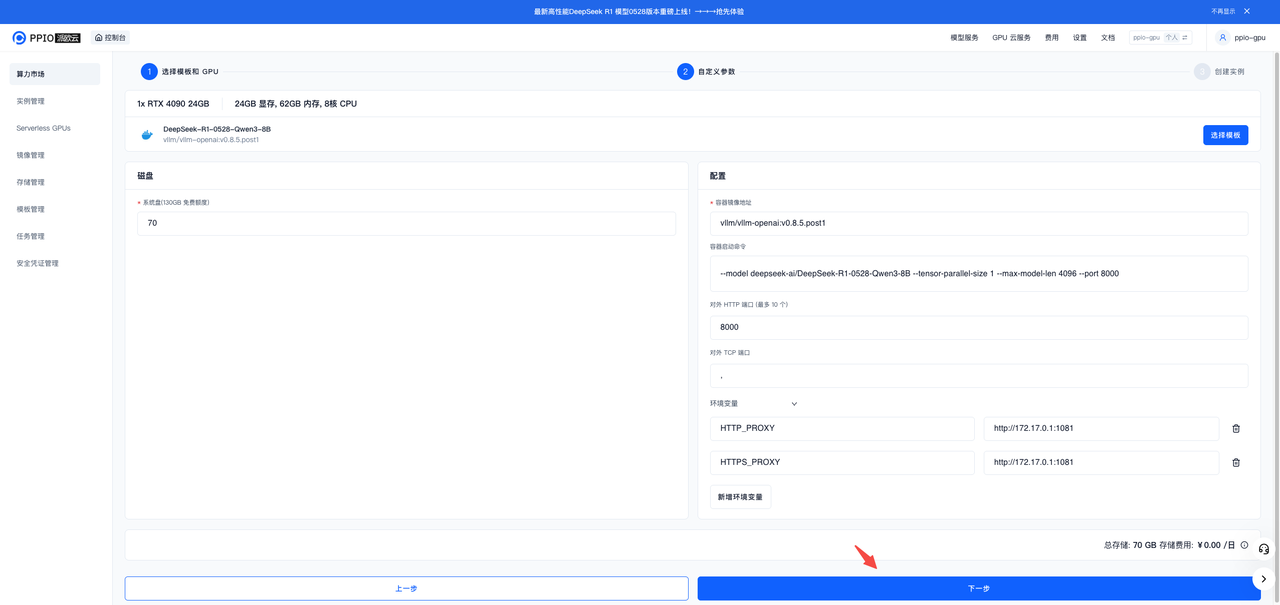This screenshot has height=605, width=1280.
Task: Click the DeepSeek-R1-0528-Qwen3-8B template name
Action: 217,129
